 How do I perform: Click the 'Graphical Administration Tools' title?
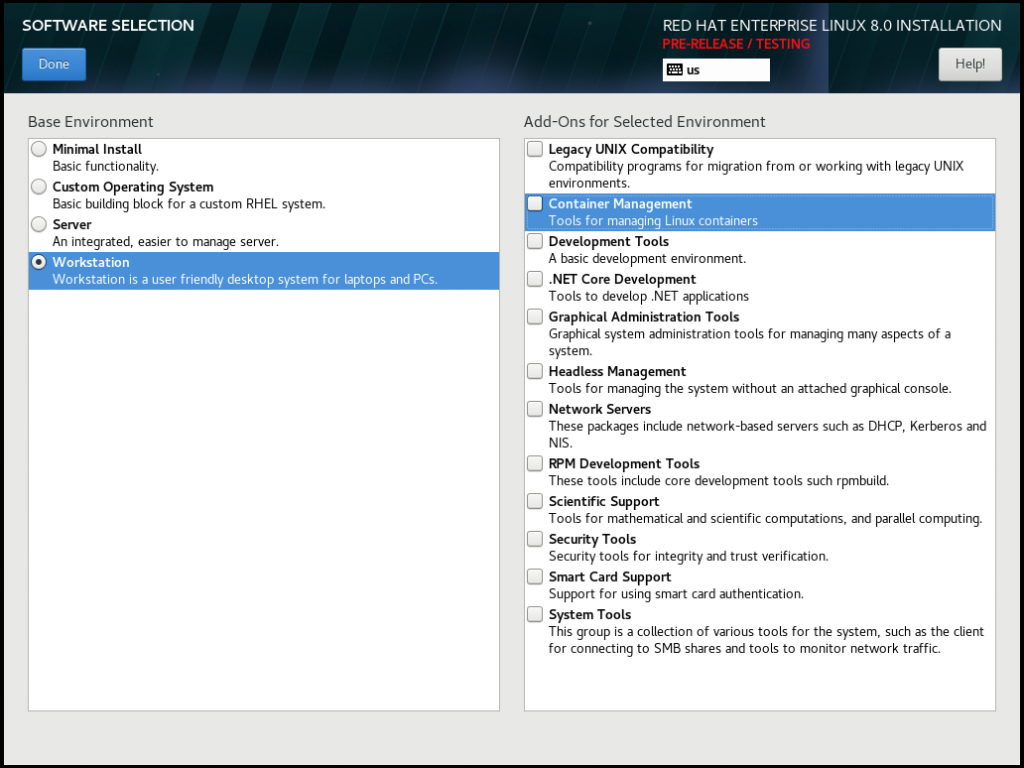click(644, 317)
